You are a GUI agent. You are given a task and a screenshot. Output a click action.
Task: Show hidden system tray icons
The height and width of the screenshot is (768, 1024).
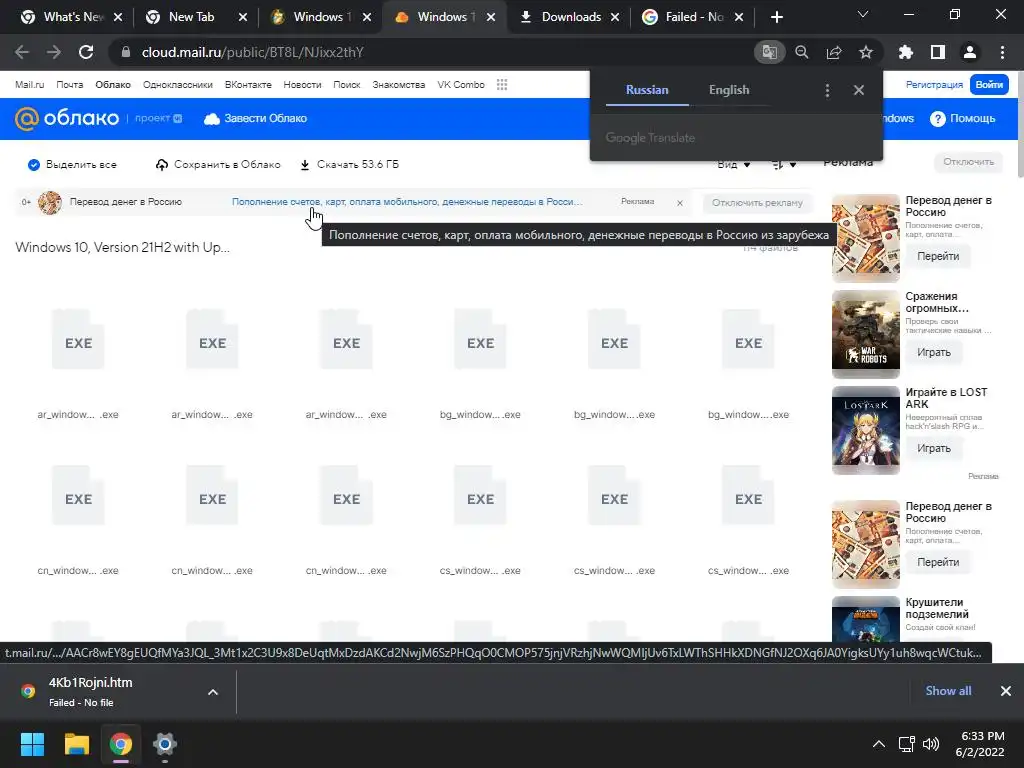pos(879,744)
